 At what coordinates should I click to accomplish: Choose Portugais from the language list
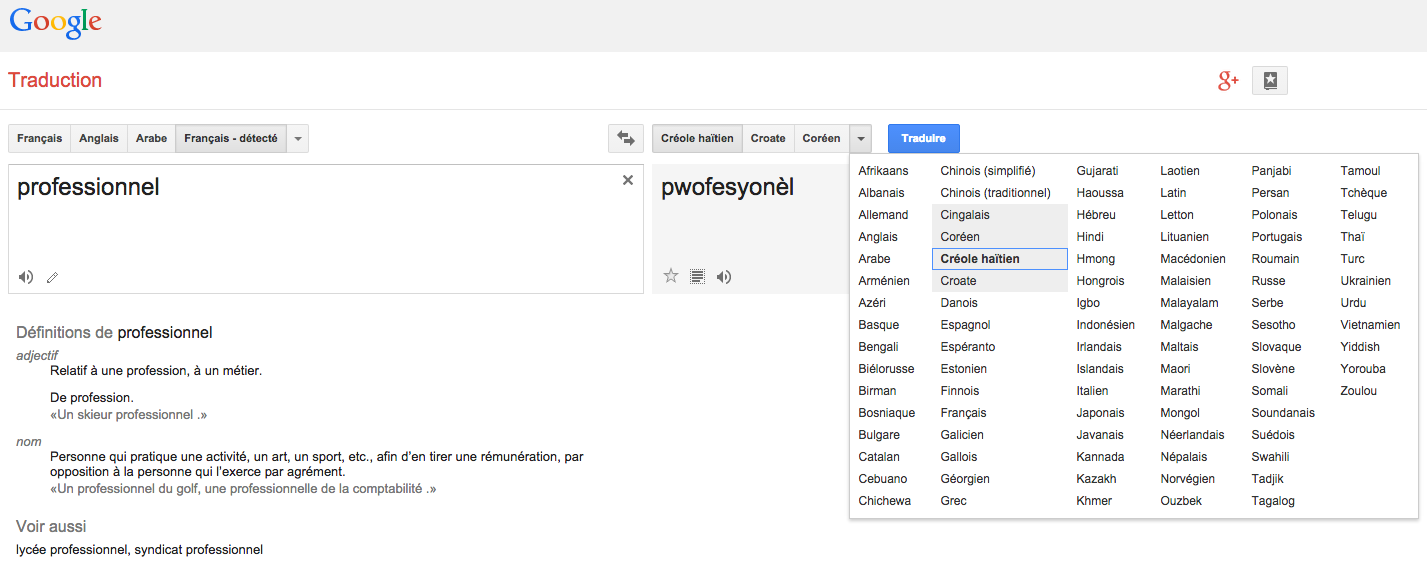(x=1277, y=237)
